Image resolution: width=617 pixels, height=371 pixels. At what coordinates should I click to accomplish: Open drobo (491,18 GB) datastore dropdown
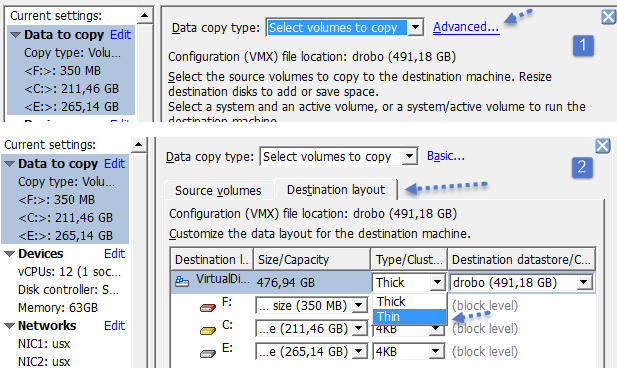584,282
